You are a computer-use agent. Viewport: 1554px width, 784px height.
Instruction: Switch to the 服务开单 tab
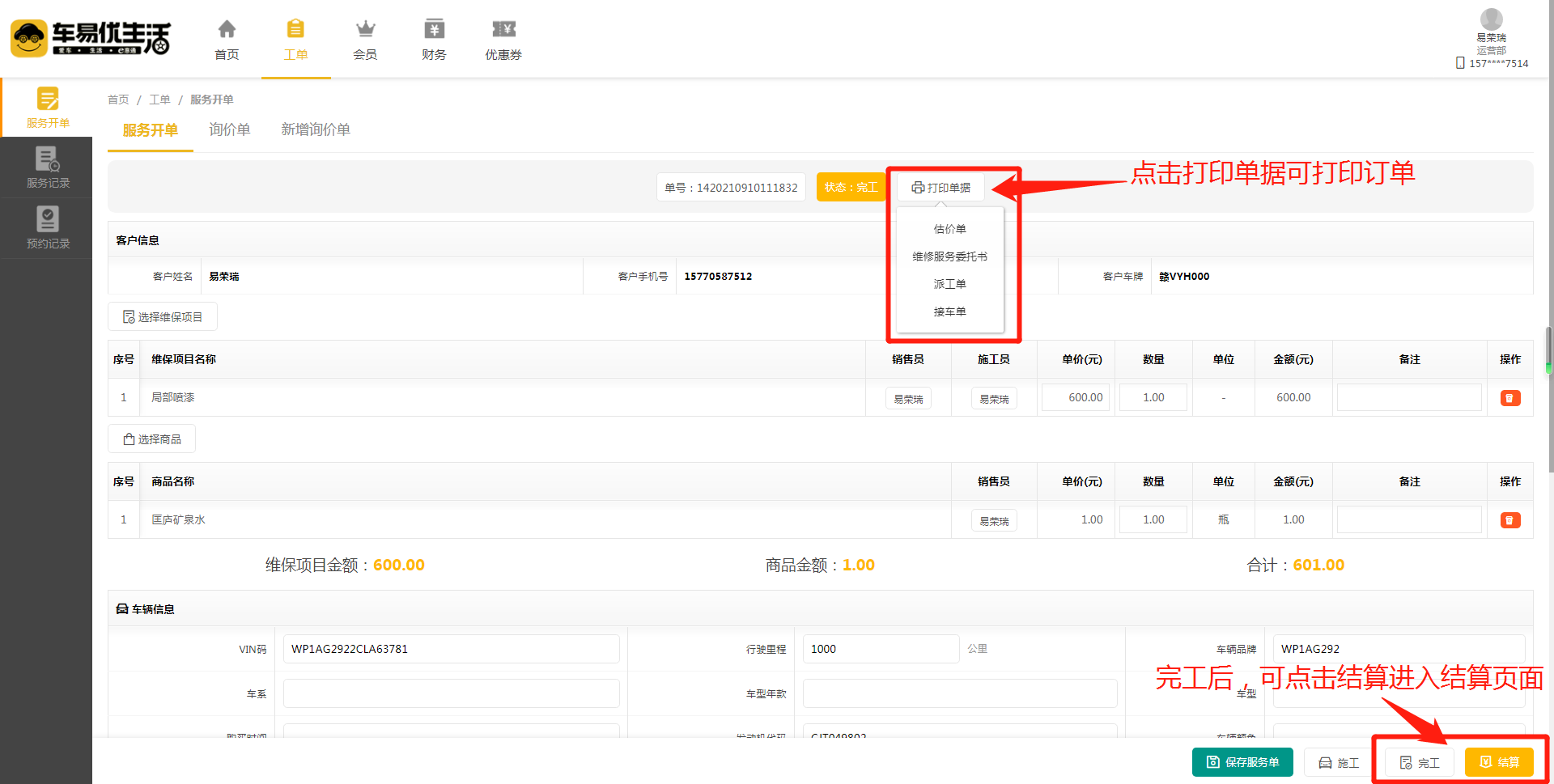[x=151, y=130]
